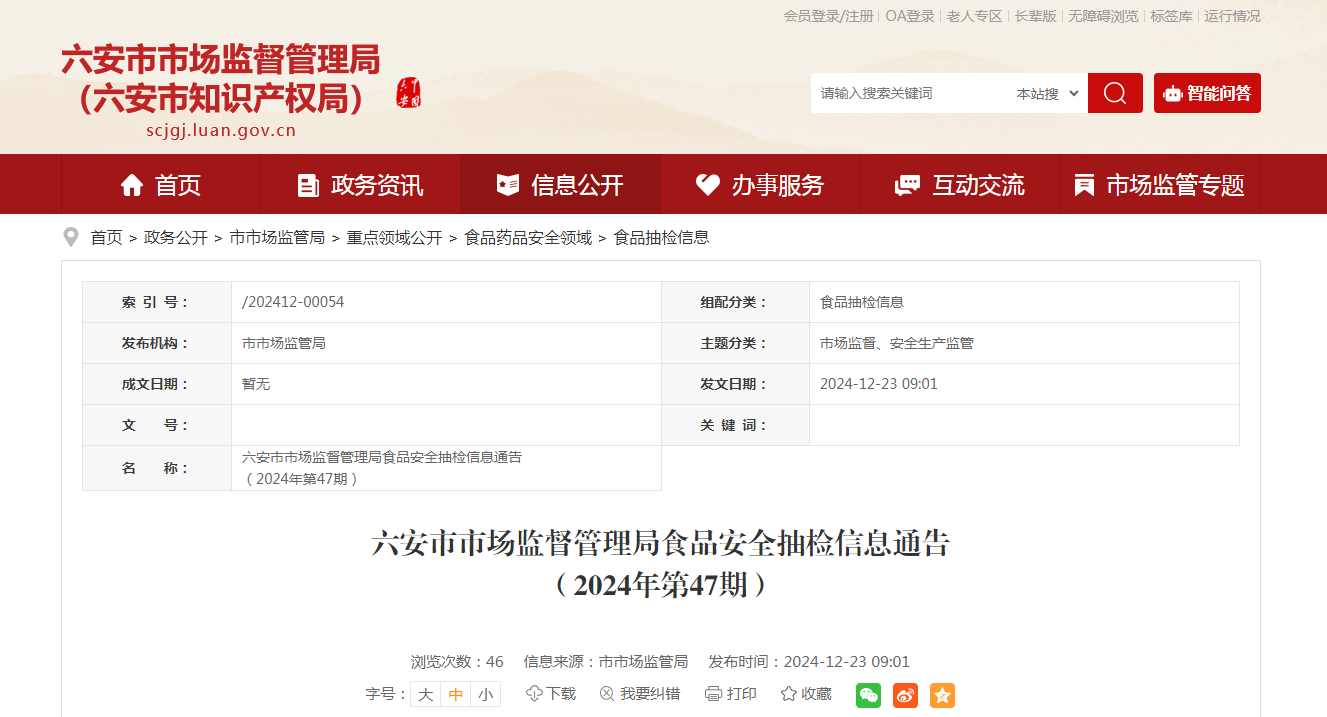The image size is (1327, 717).
Task: Share via the green WeChat icon
Action: 869,695
